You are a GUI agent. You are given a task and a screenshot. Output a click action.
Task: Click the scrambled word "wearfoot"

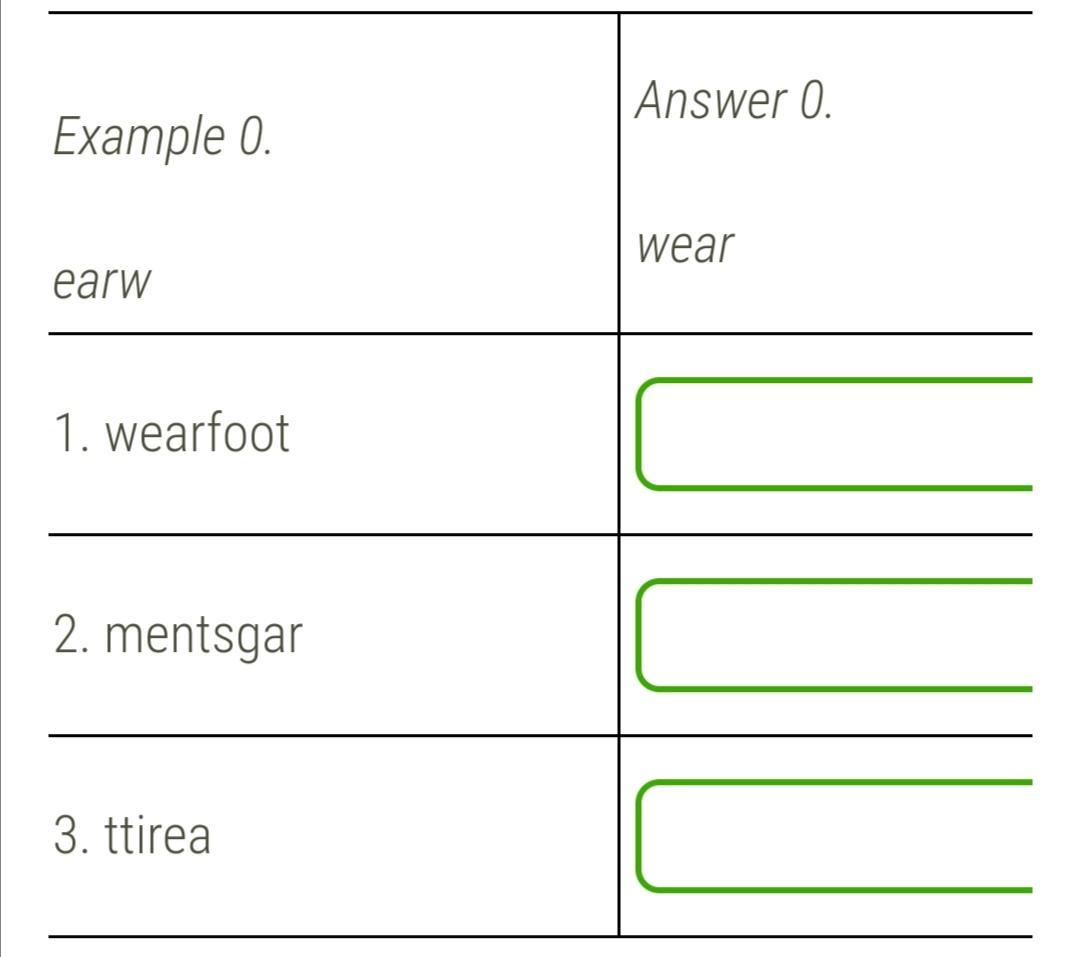point(197,434)
